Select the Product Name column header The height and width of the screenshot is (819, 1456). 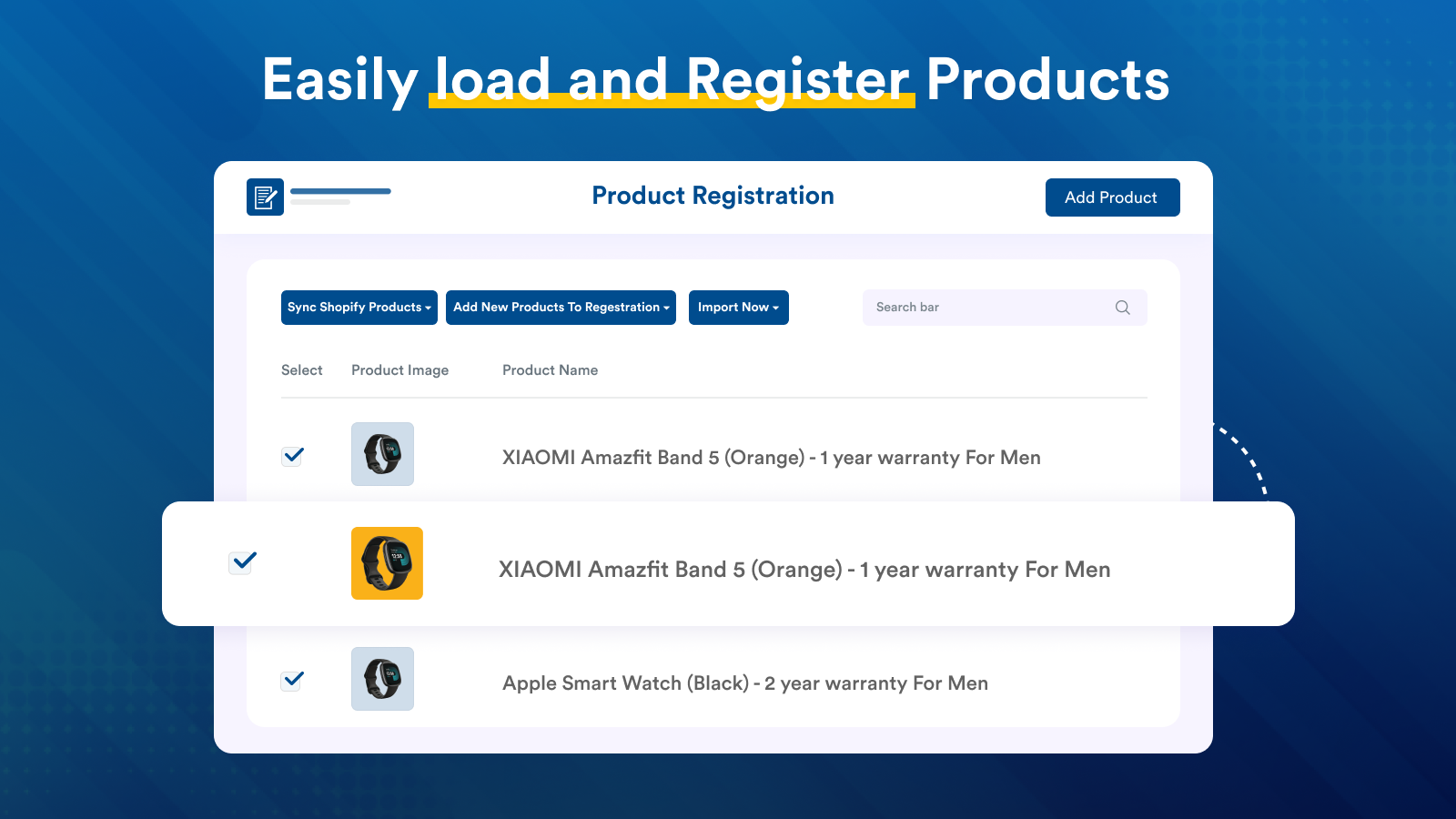click(x=550, y=370)
